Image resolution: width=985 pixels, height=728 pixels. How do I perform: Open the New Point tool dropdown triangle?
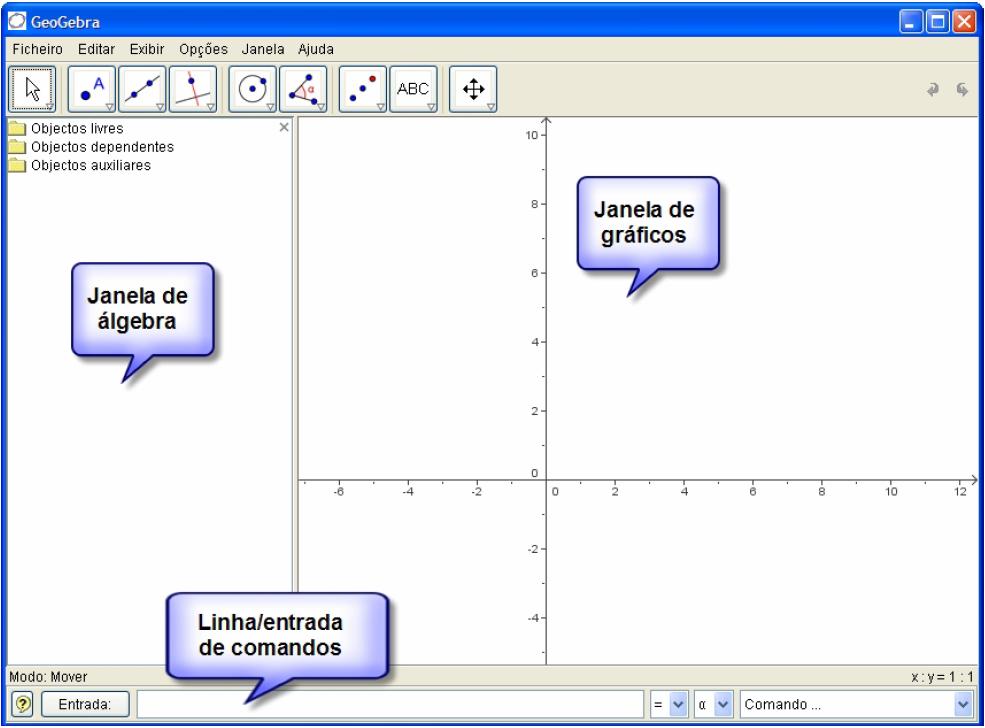[109, 107]
